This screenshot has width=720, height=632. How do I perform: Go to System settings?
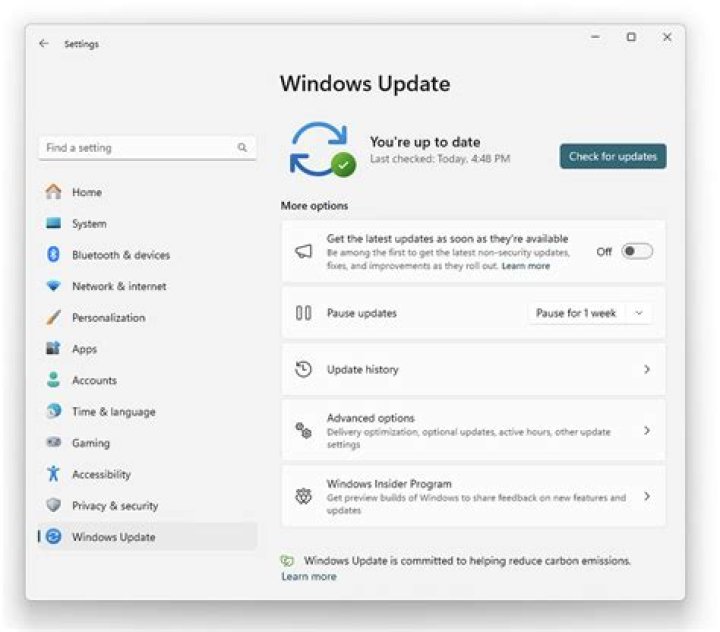click(147, 224)
